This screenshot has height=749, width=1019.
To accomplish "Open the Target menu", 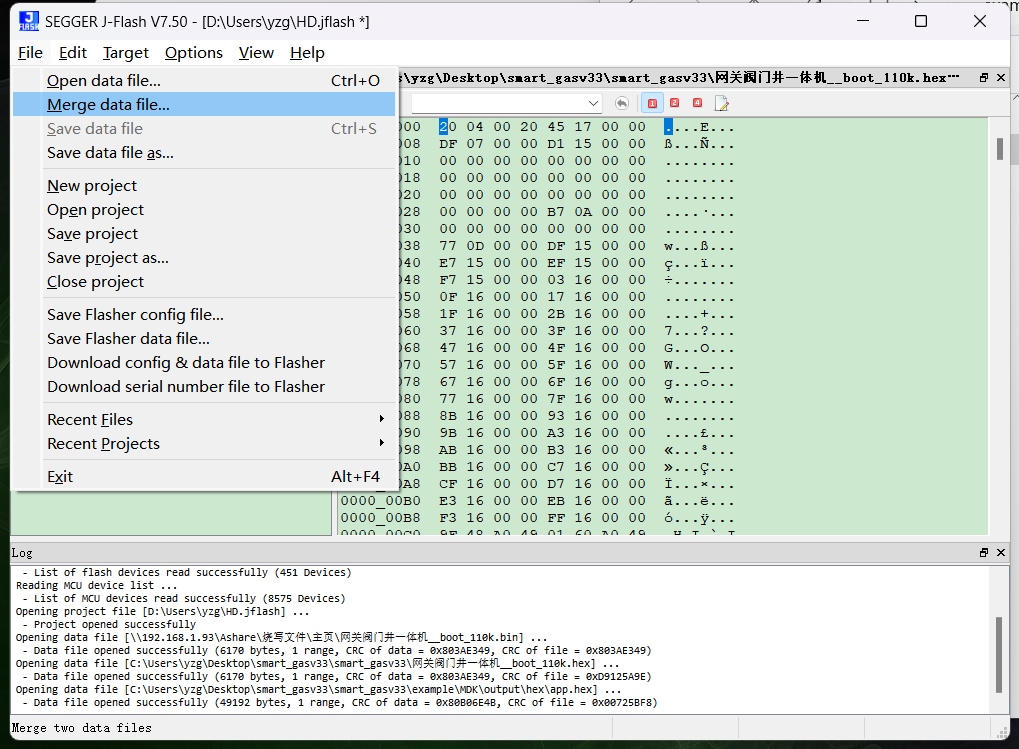I will [126, 53].
